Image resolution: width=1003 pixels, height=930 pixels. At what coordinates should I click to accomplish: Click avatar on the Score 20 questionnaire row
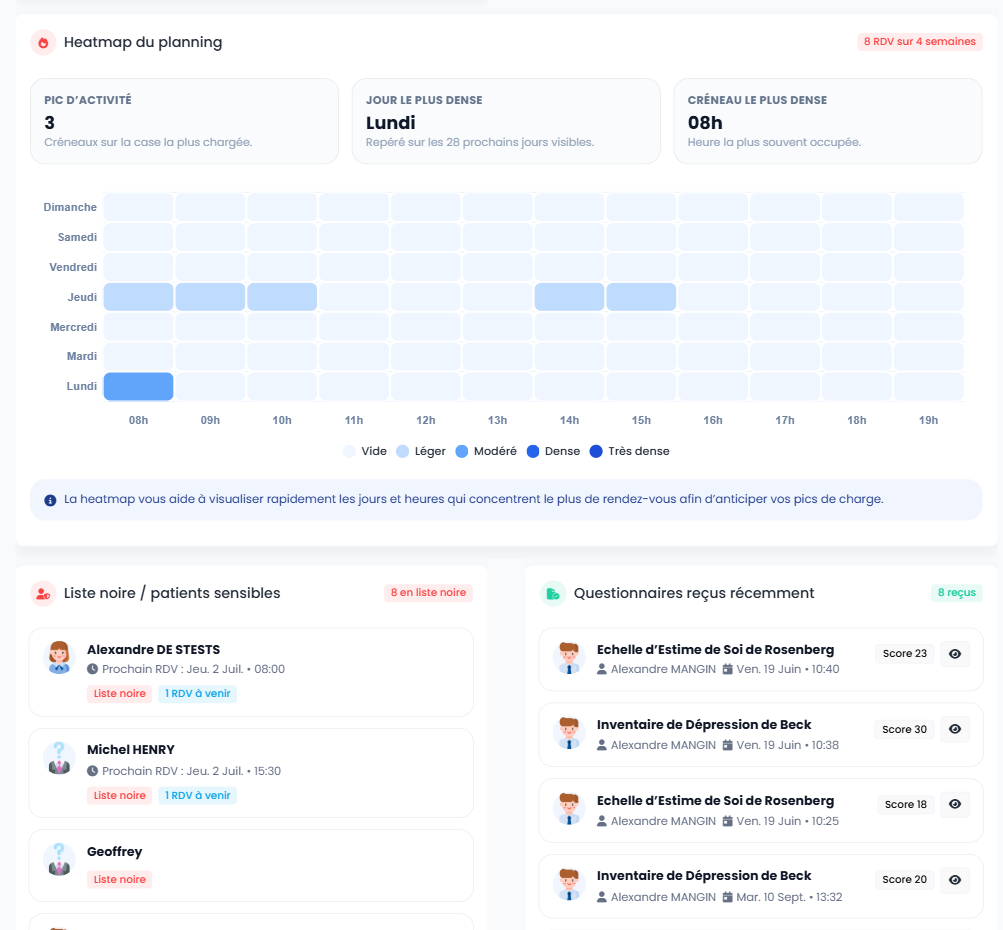[x=569, y=885]
